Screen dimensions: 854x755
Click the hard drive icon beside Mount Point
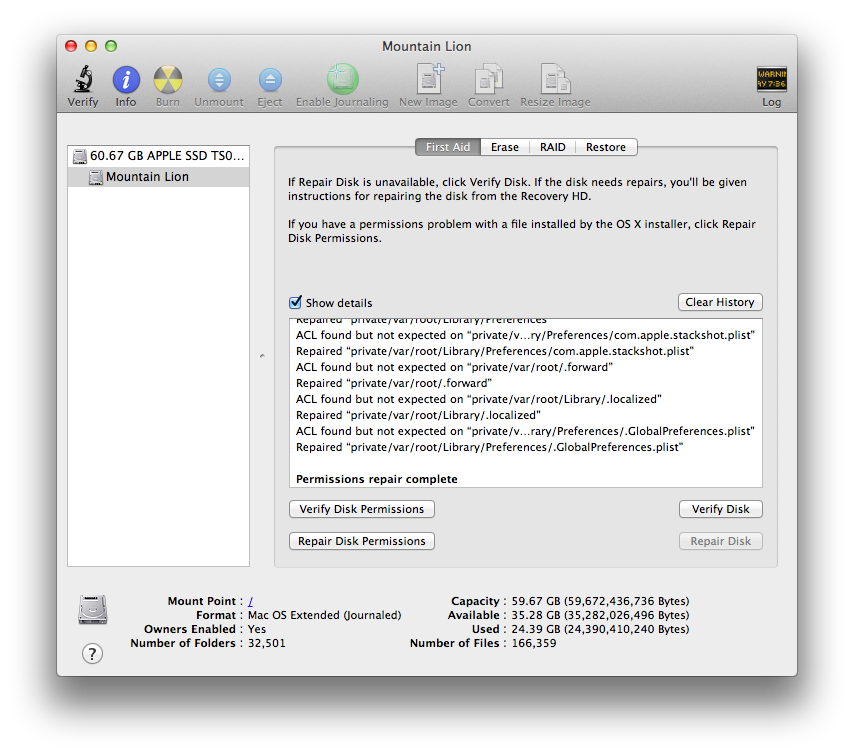pyautogui.click(x=93, y=610)
